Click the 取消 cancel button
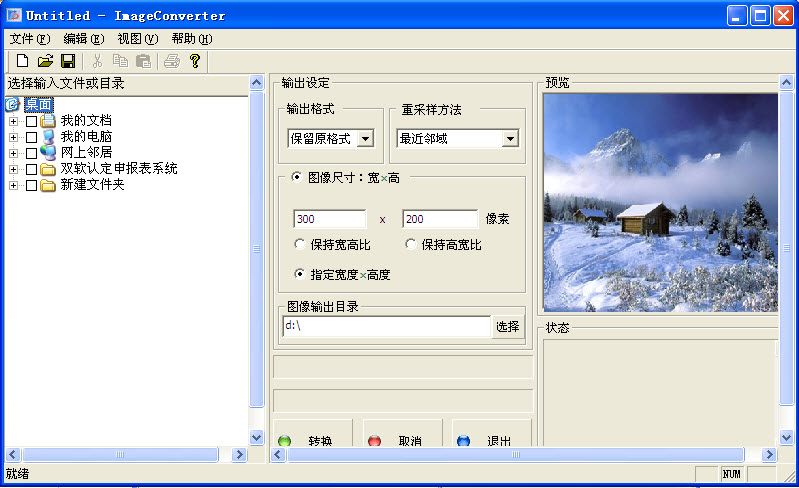The height and width of the screenshot is (488, 799). pos(403,434)
